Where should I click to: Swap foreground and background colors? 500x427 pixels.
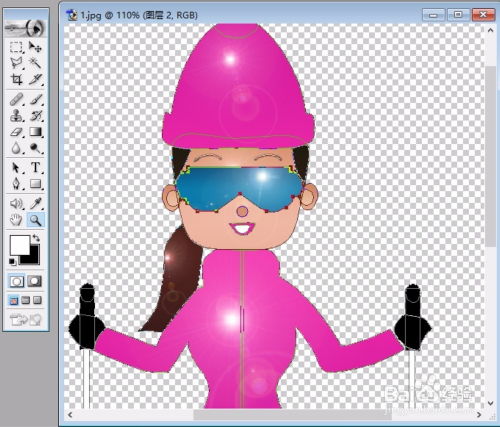click(x=36, y=238)
